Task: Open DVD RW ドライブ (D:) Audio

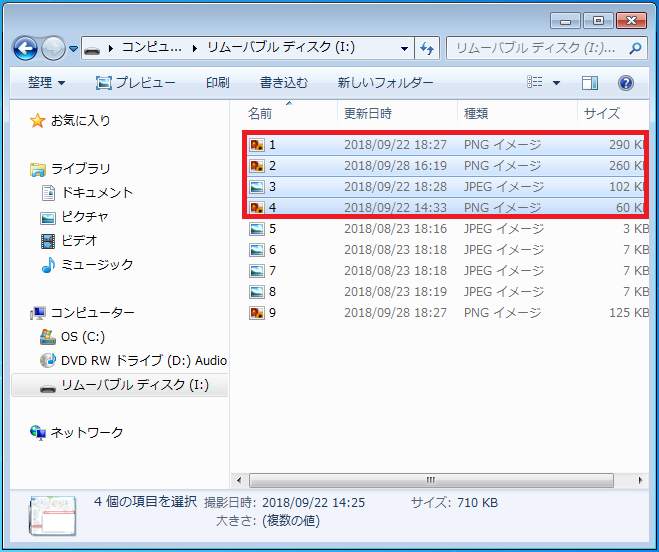Action: tap(144, 361)
